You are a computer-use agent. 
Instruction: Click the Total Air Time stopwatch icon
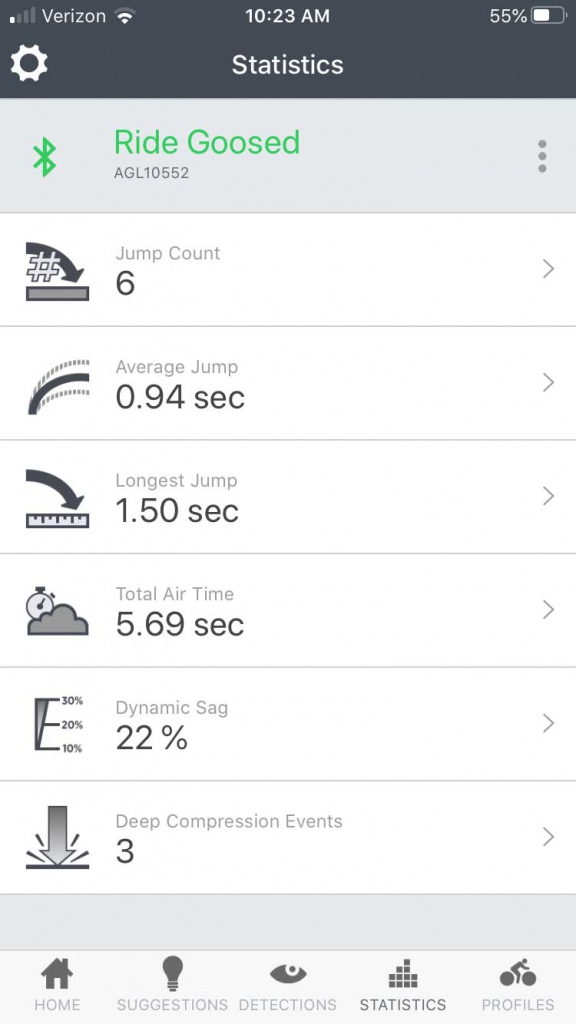[57, 610]
